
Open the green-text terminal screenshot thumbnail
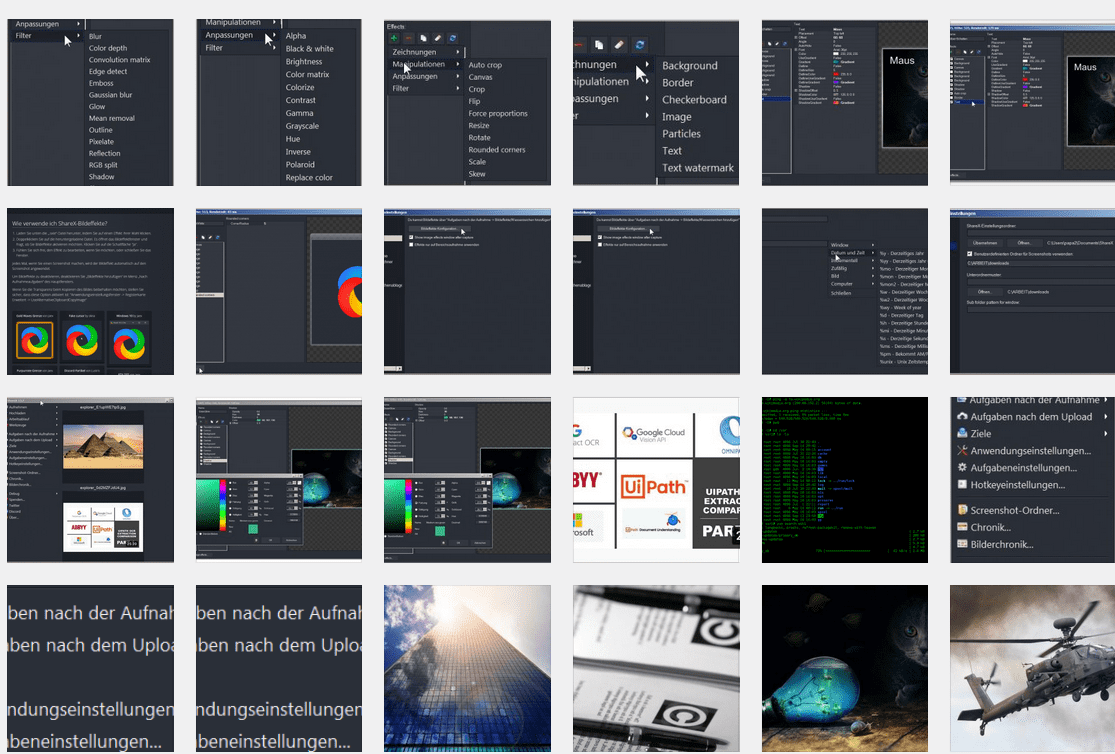coord(844,480)
